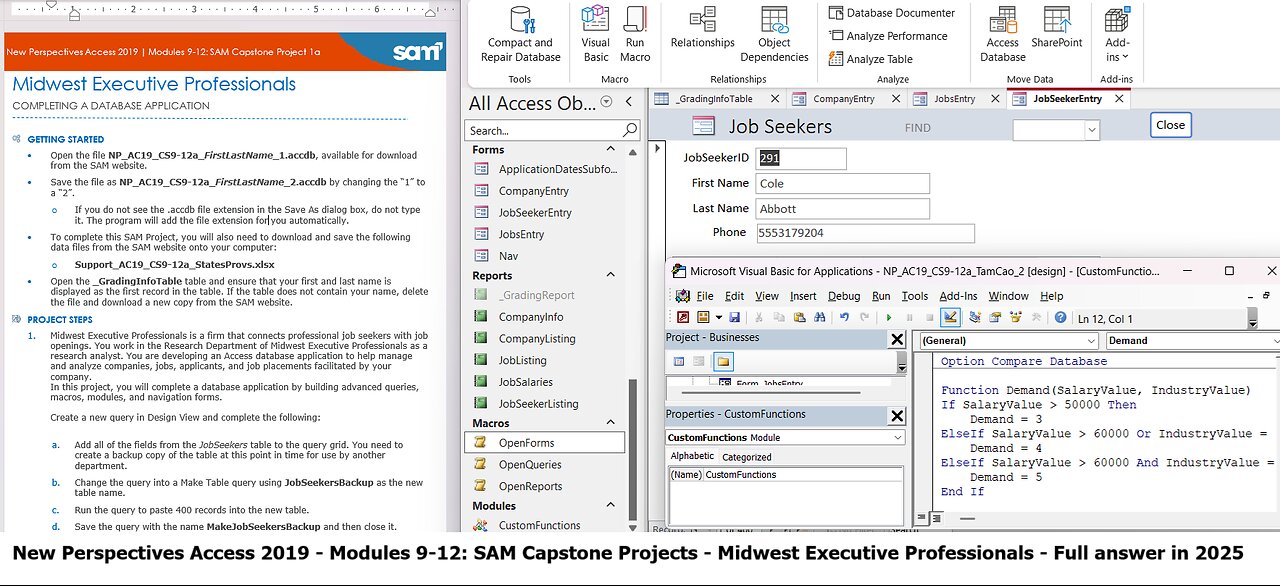Viewport: 1280px width, 586px height.
Task: Click the Paste icon in VBA toolbar
Action: (x=799, y=317)
